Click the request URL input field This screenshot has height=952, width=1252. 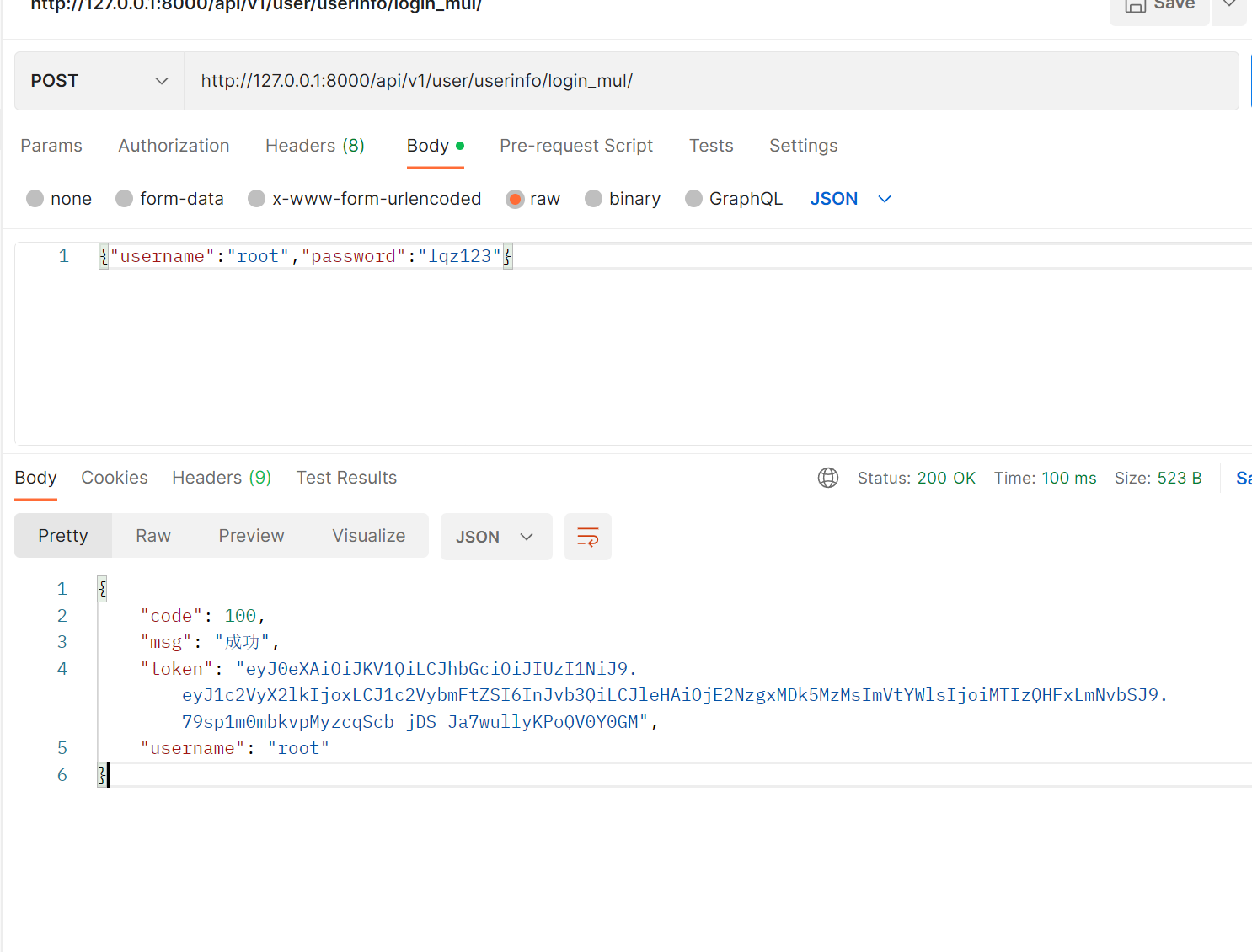tap(711, 81)
